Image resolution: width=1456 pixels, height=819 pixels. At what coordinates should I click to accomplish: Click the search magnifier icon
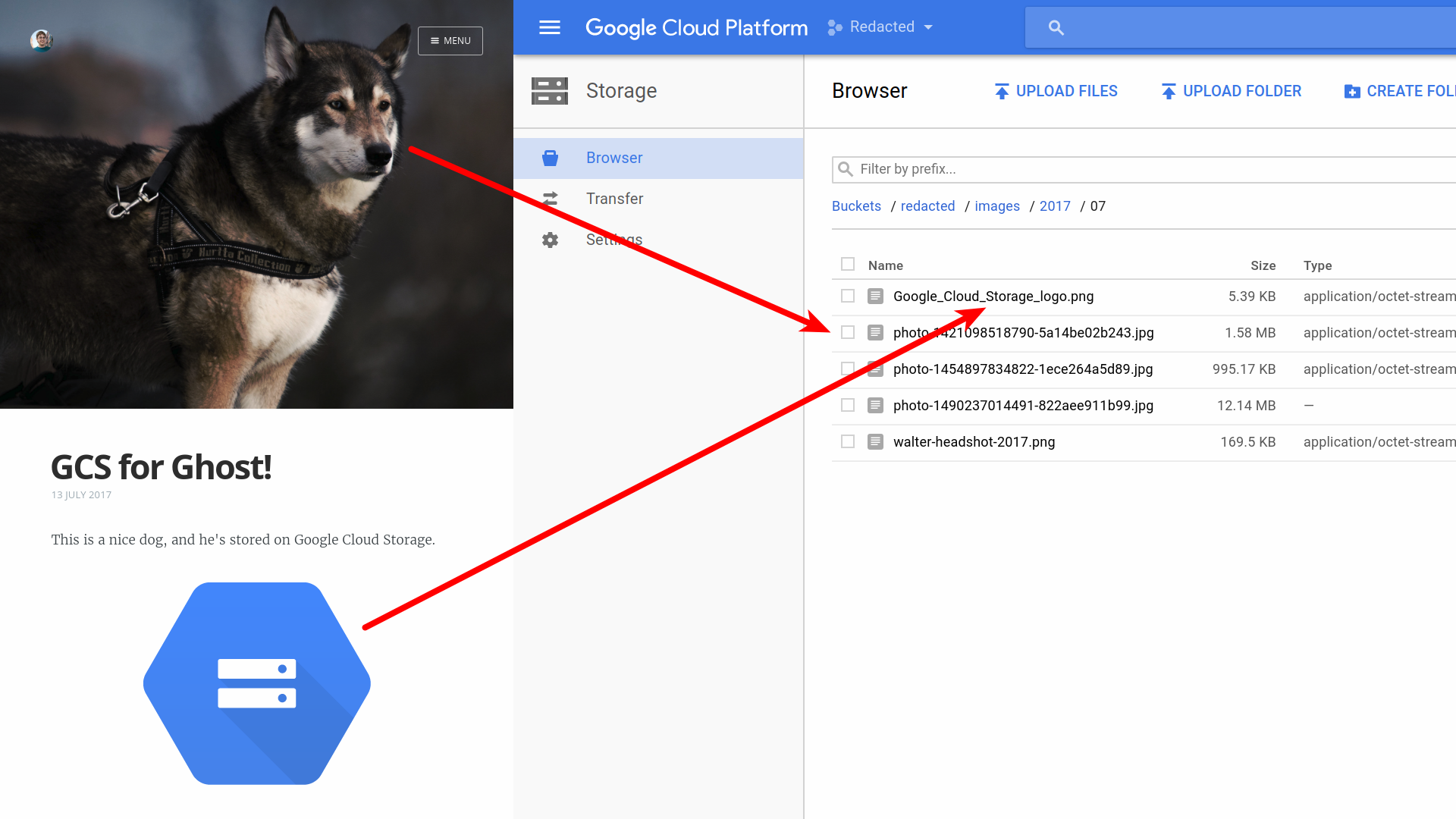(x=1056, y=28)
